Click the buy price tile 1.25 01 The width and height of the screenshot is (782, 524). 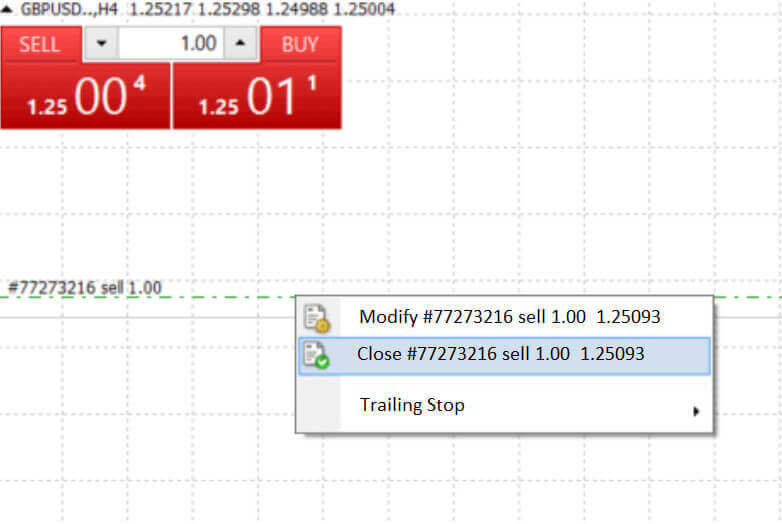(x=257, y=97)
